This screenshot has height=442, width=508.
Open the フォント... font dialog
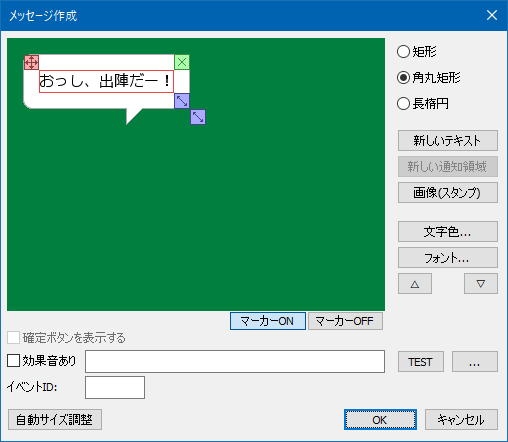[448, 257]
